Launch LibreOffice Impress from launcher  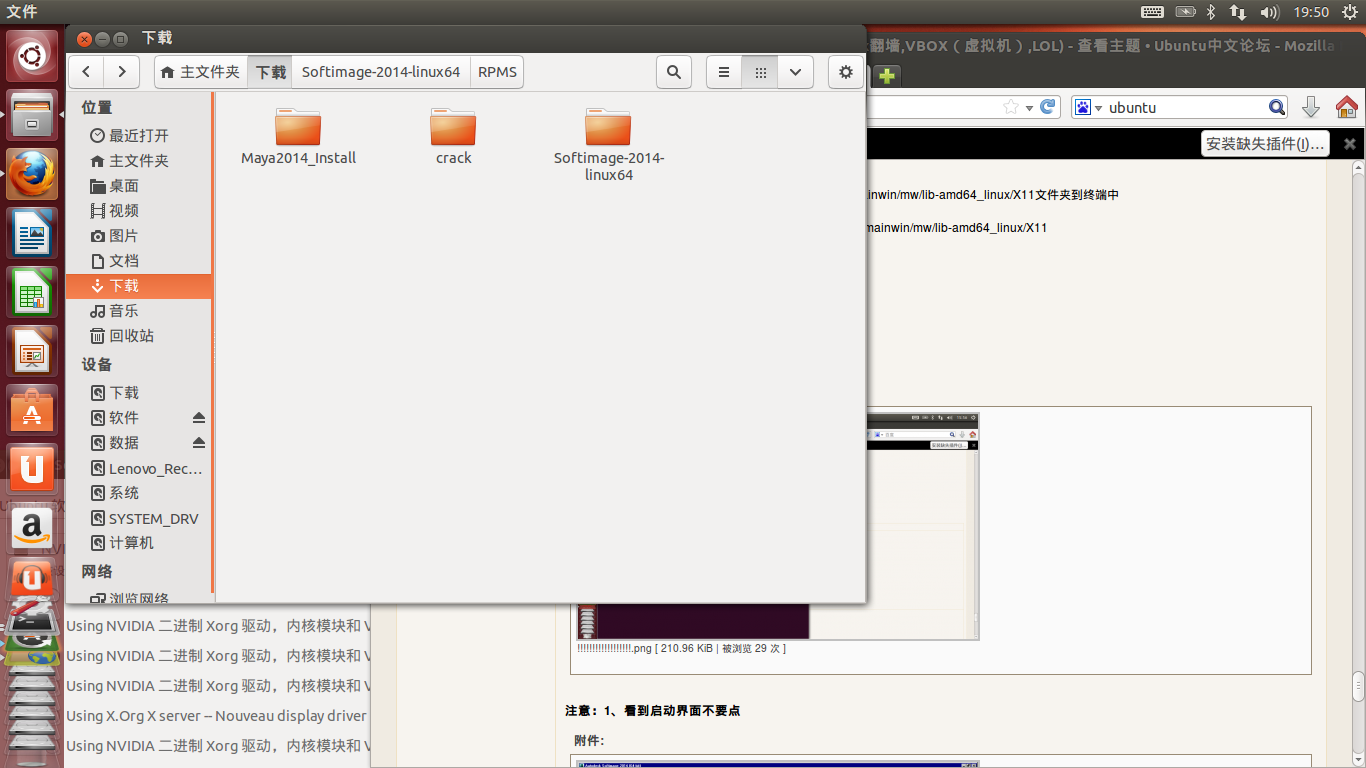(32, 351)
